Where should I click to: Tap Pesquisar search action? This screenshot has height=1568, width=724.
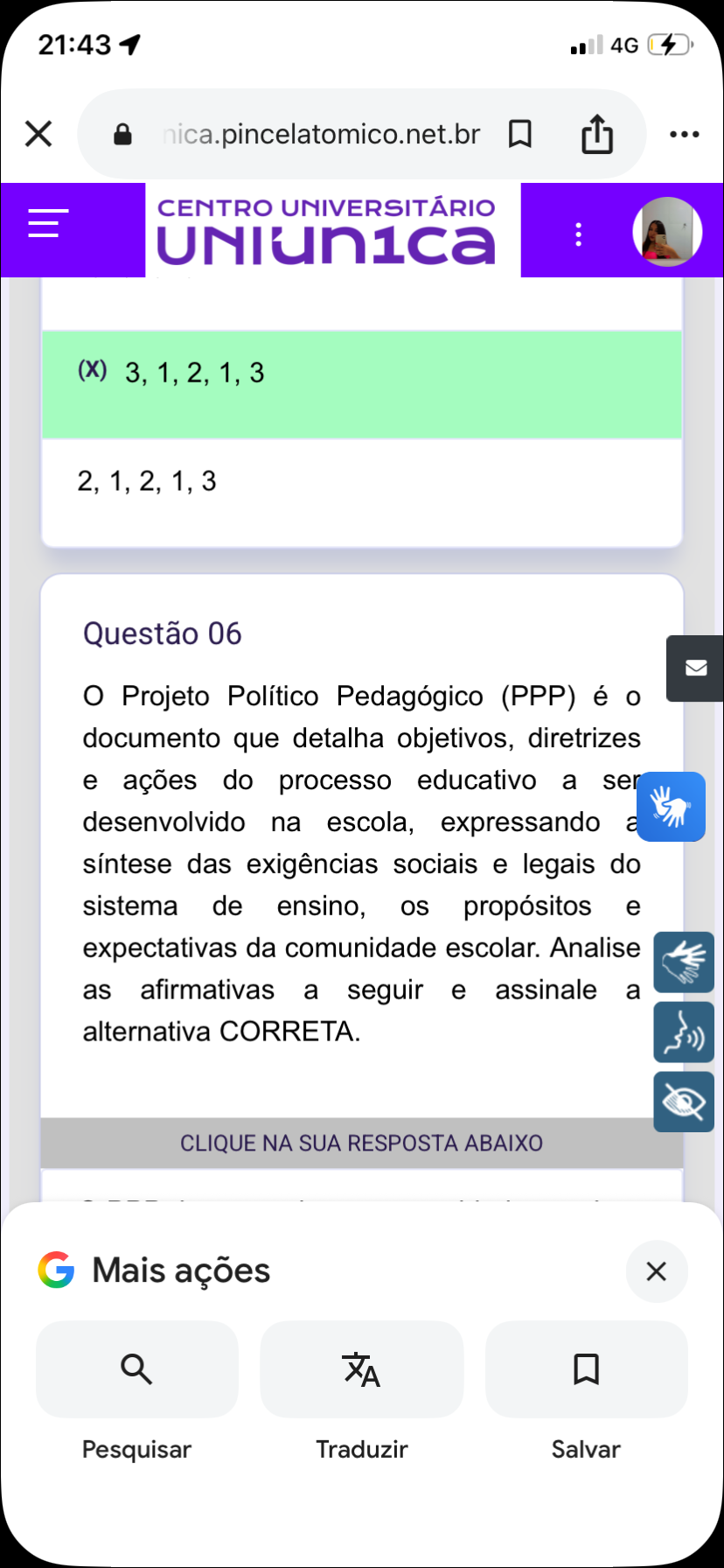pos(136,1369)
